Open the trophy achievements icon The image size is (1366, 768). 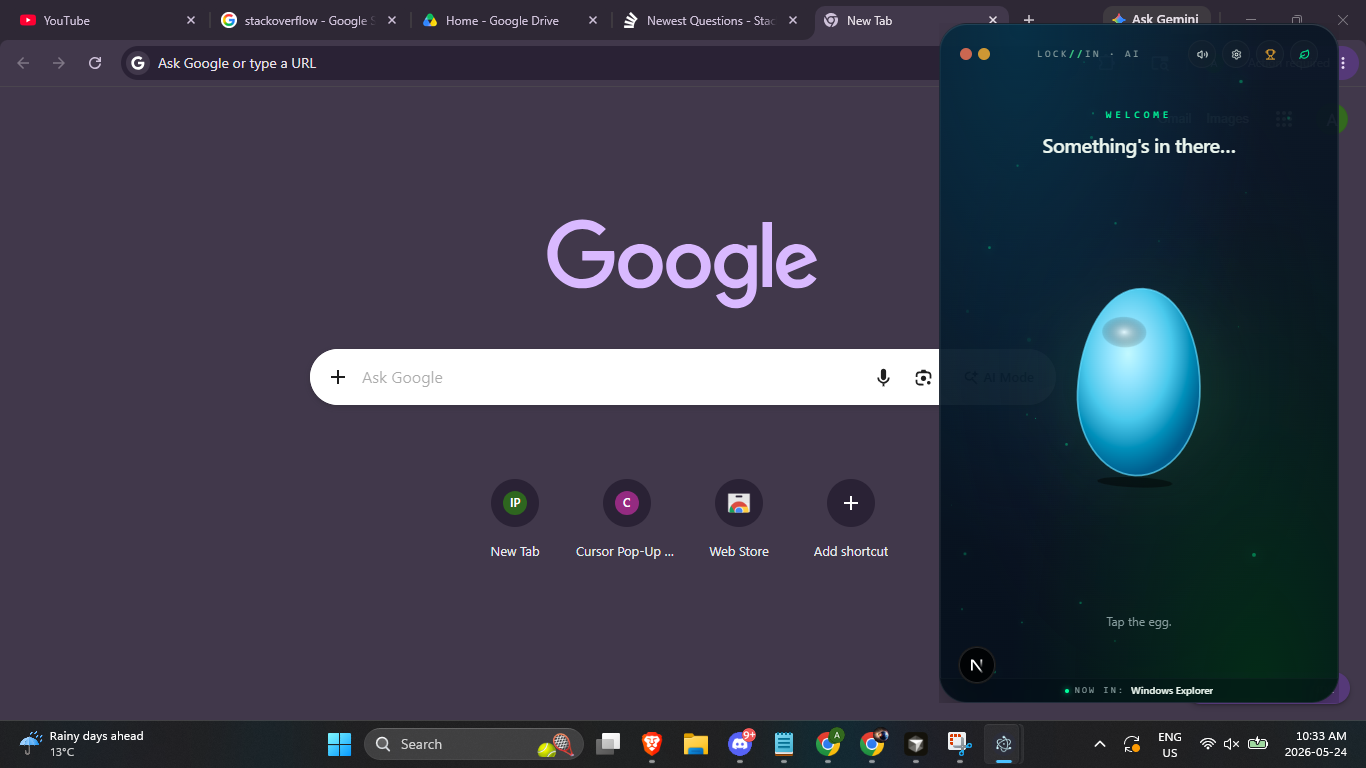(x=1270, y=54)
